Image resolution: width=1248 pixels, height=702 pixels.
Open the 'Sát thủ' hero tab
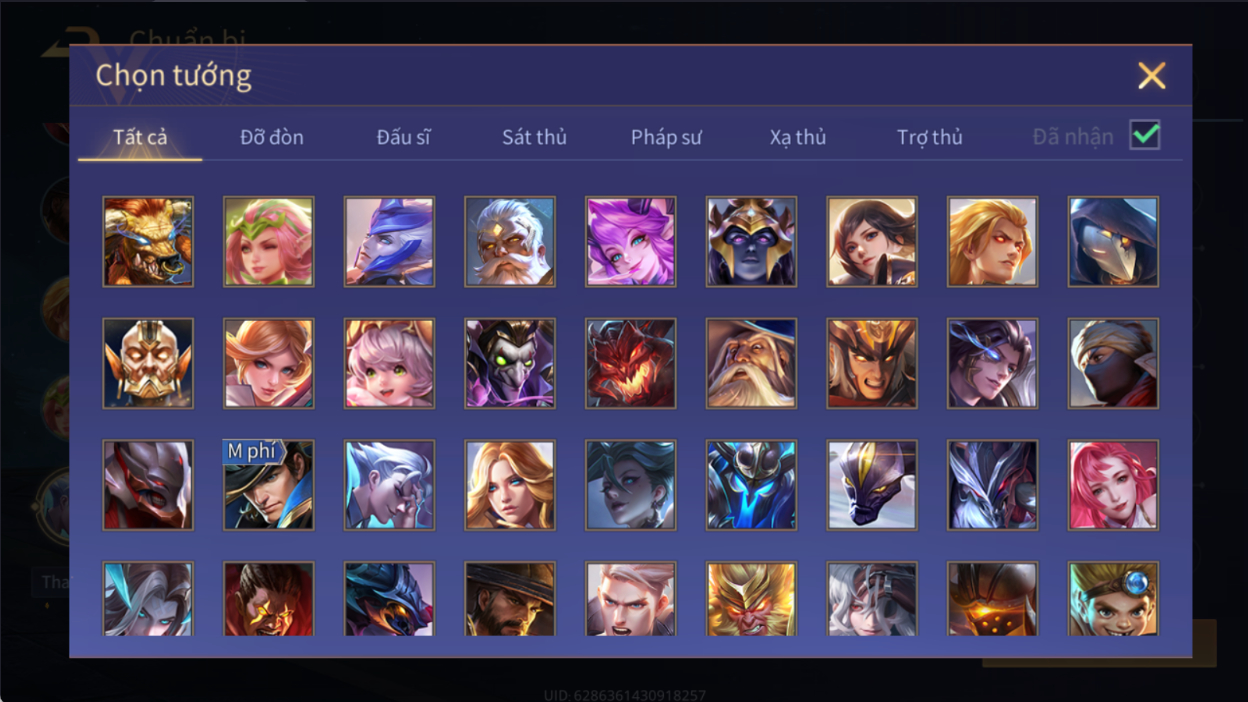[x=534, y=137]
